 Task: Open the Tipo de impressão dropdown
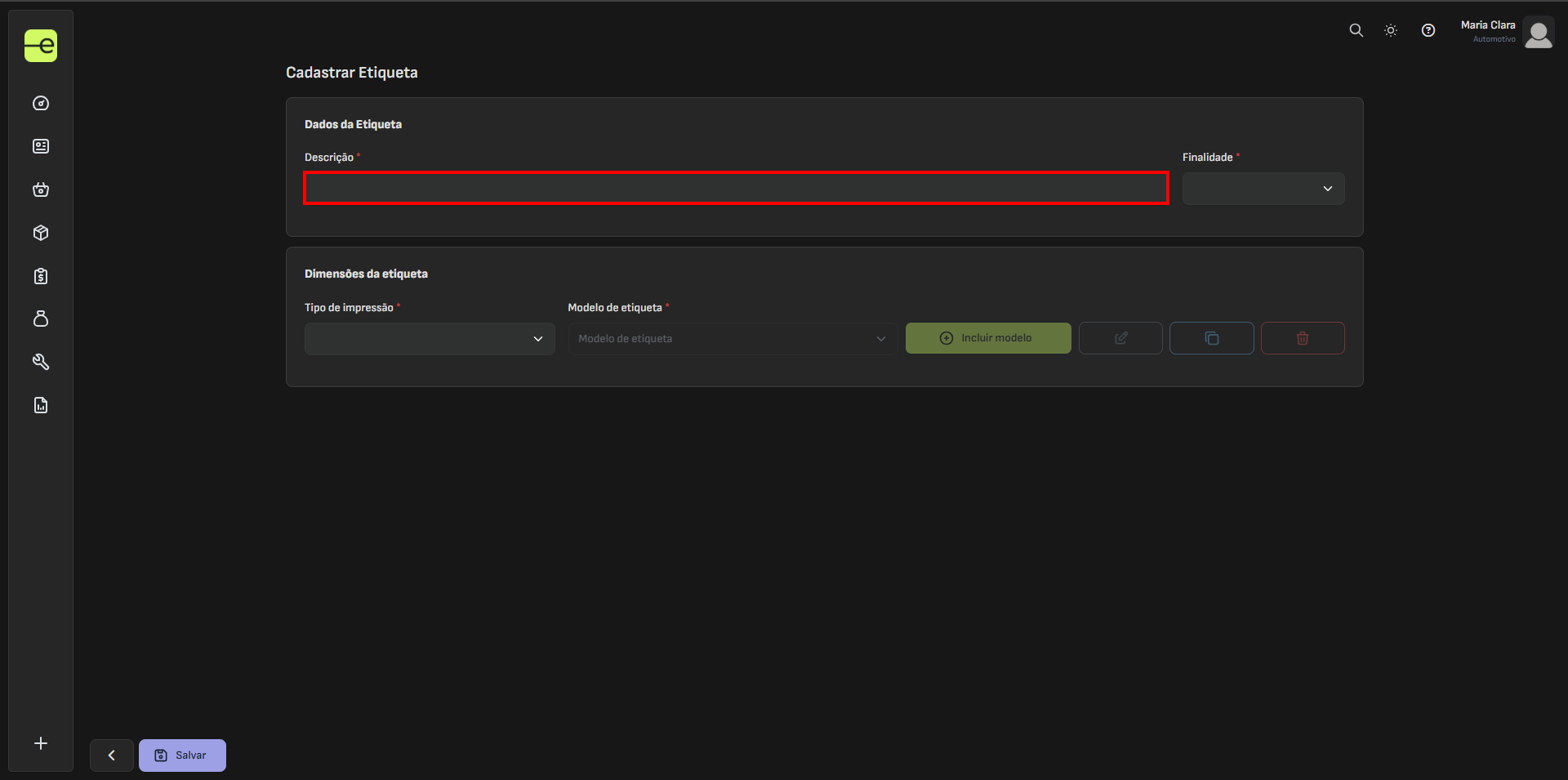(x=430, y=339)
